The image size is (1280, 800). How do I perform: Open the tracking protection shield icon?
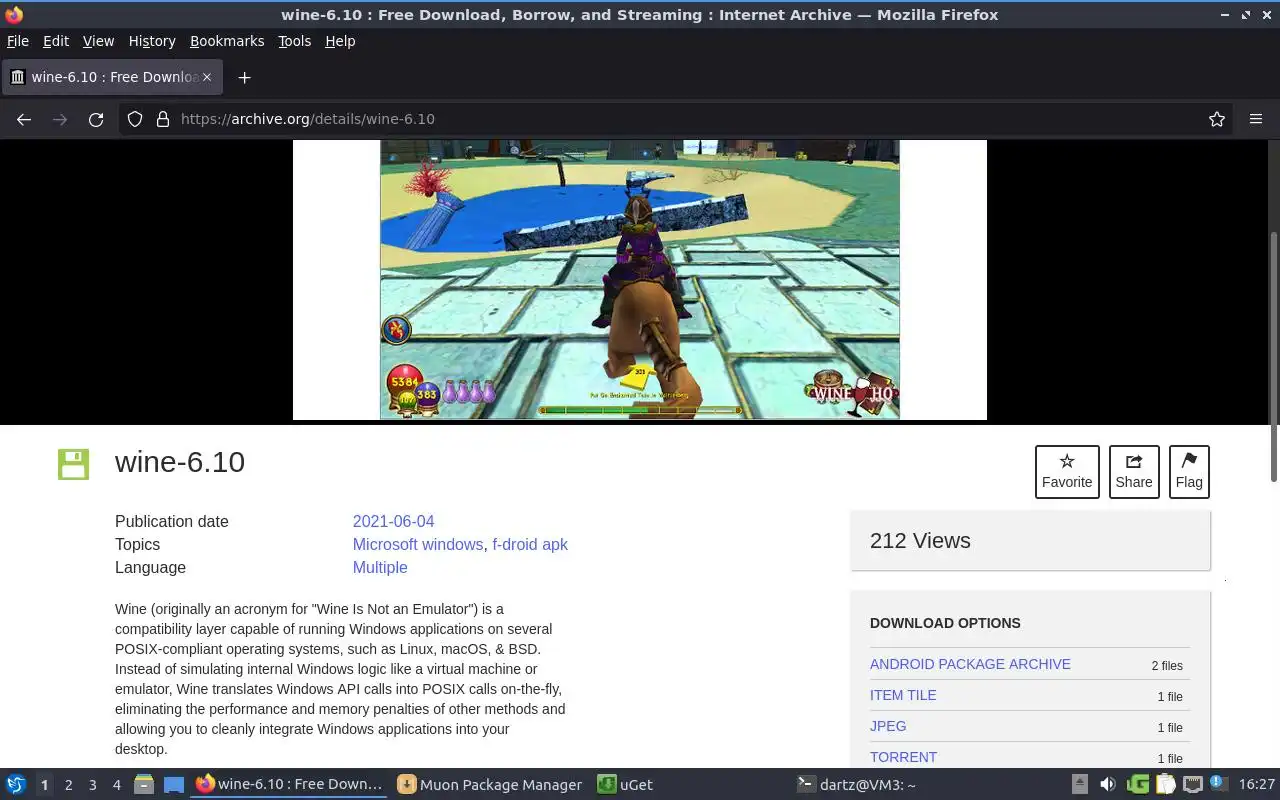(x=135, y=119)
